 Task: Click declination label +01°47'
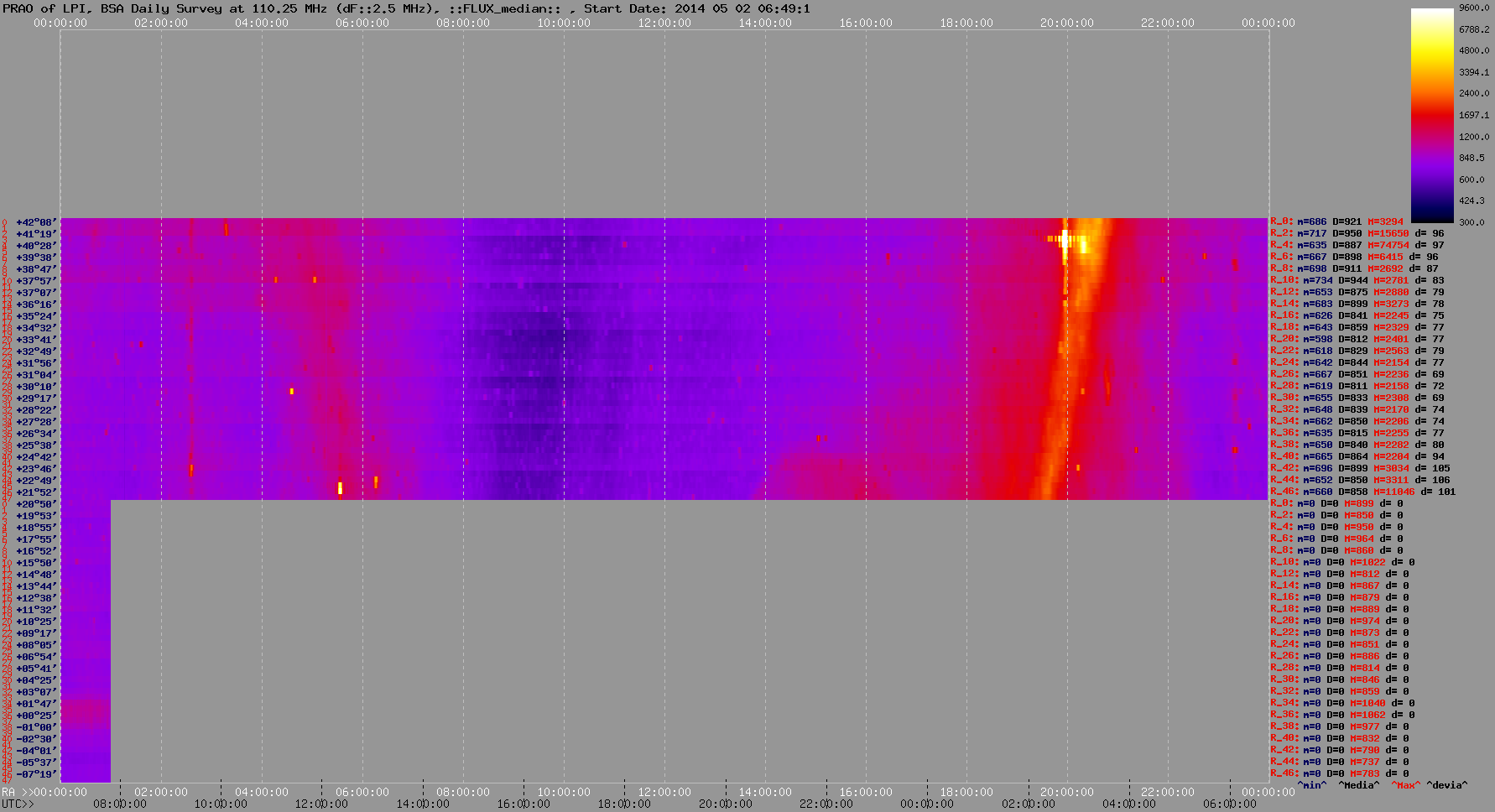pos(36,704)
